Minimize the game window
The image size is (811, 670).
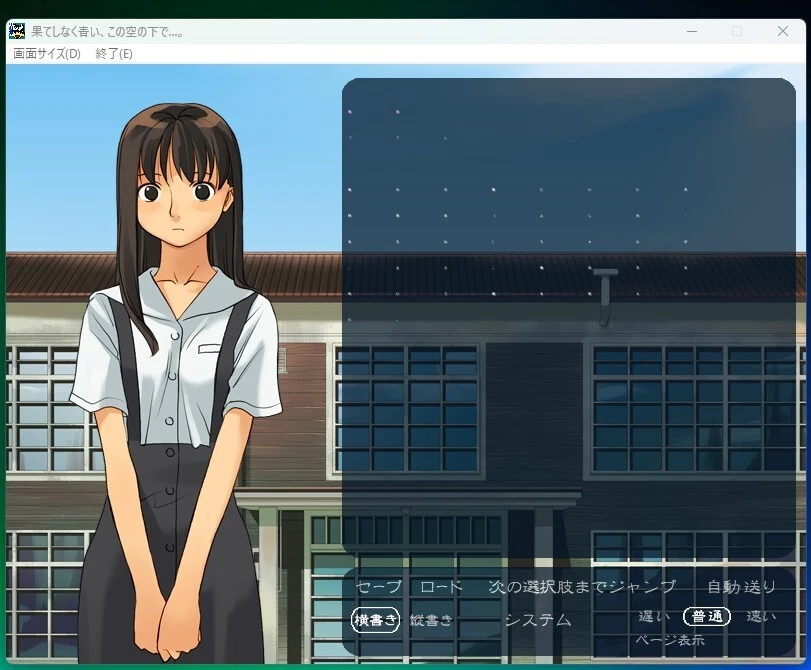click(x=692, y=32)
